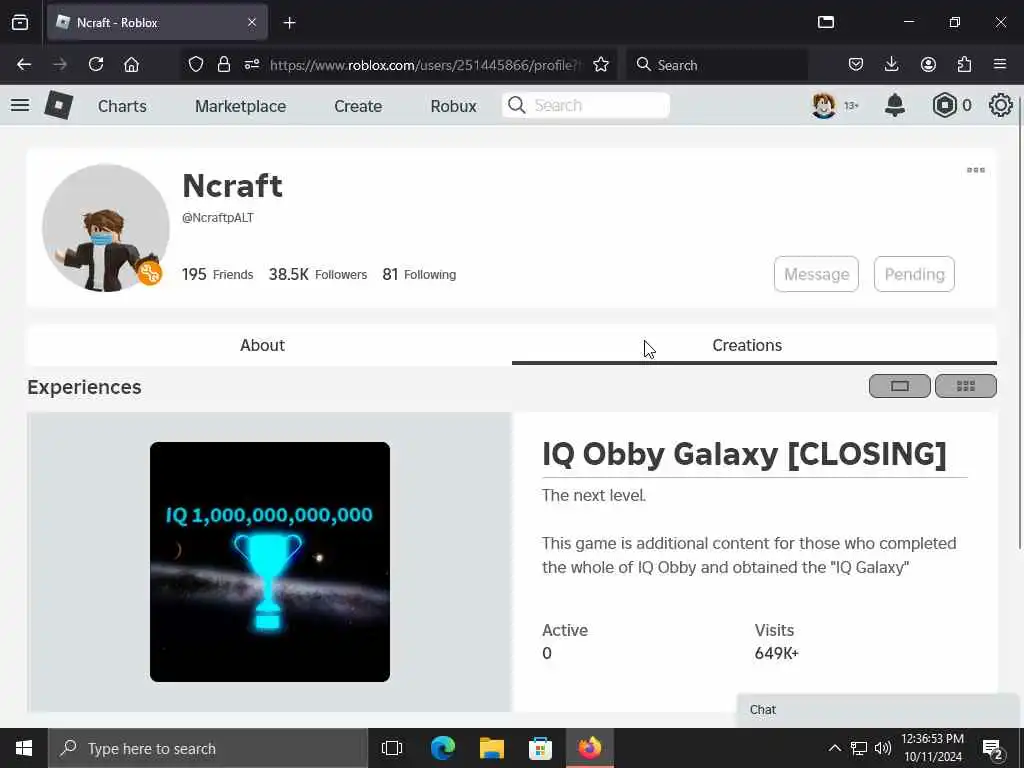Open the notifications bell
Image resolution: width=1024 pixels, height=768 pixels.
coord(895,105)
